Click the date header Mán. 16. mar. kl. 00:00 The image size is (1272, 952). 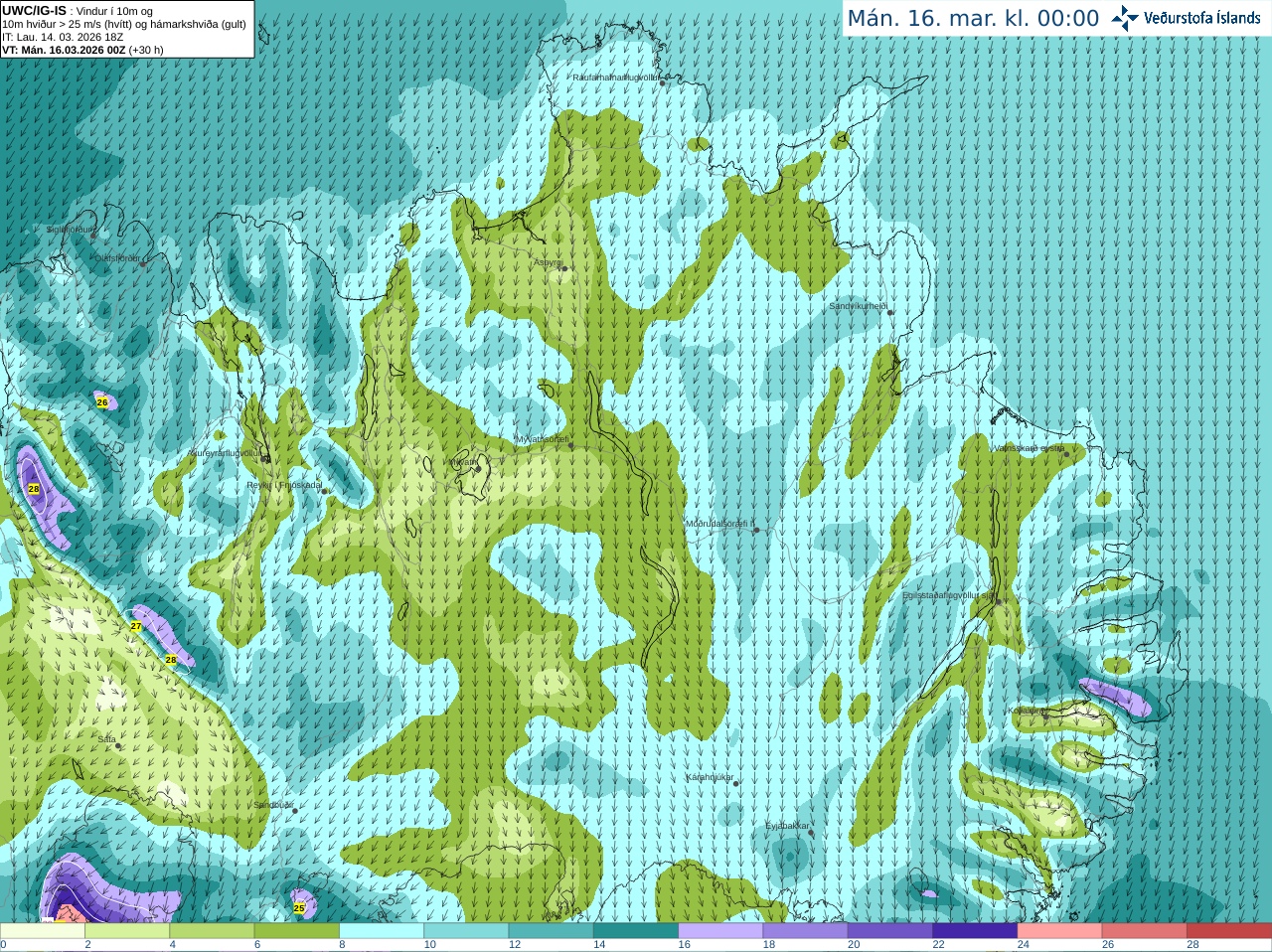[973, 19]
